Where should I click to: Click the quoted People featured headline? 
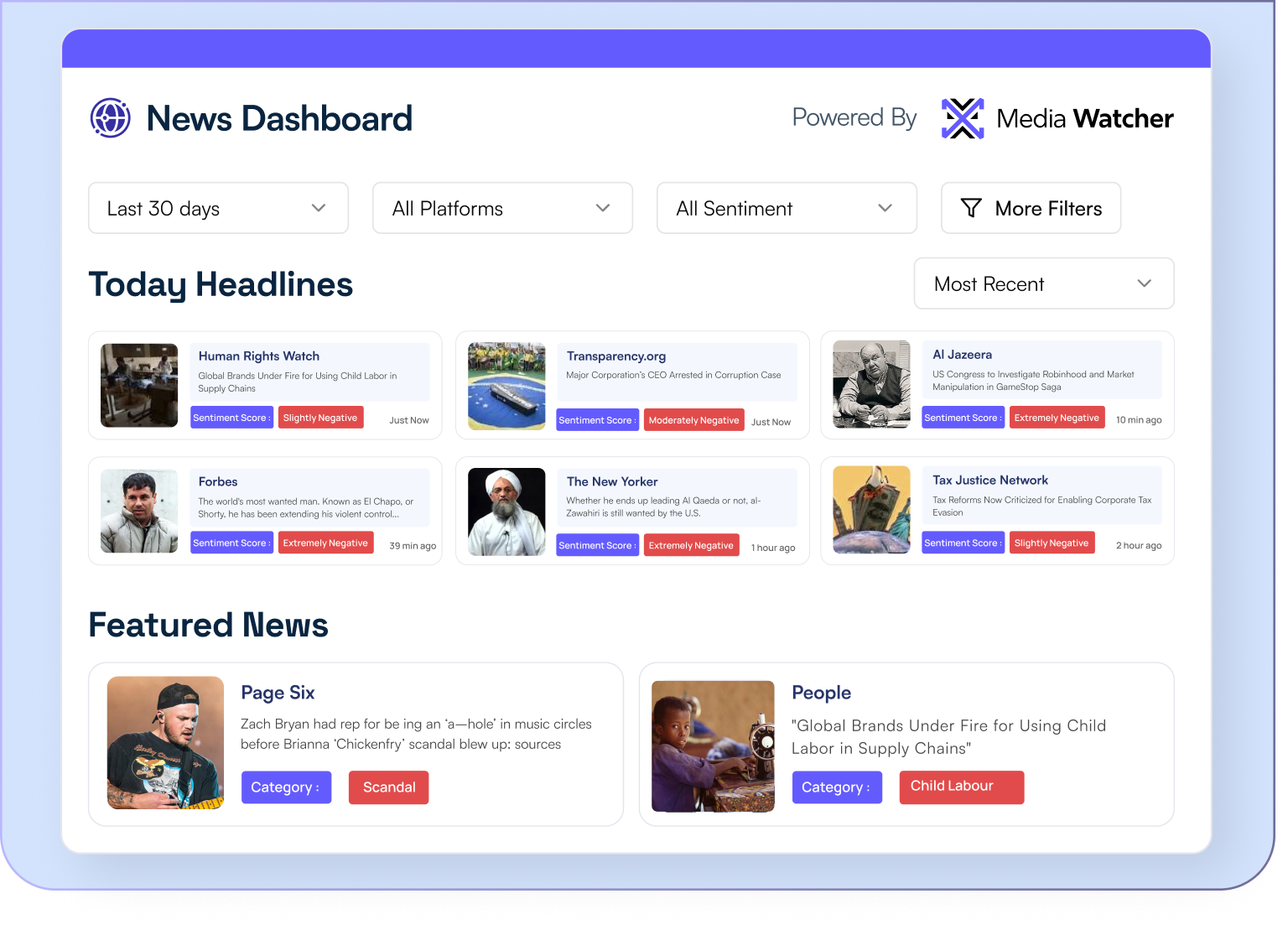point(949,737)
